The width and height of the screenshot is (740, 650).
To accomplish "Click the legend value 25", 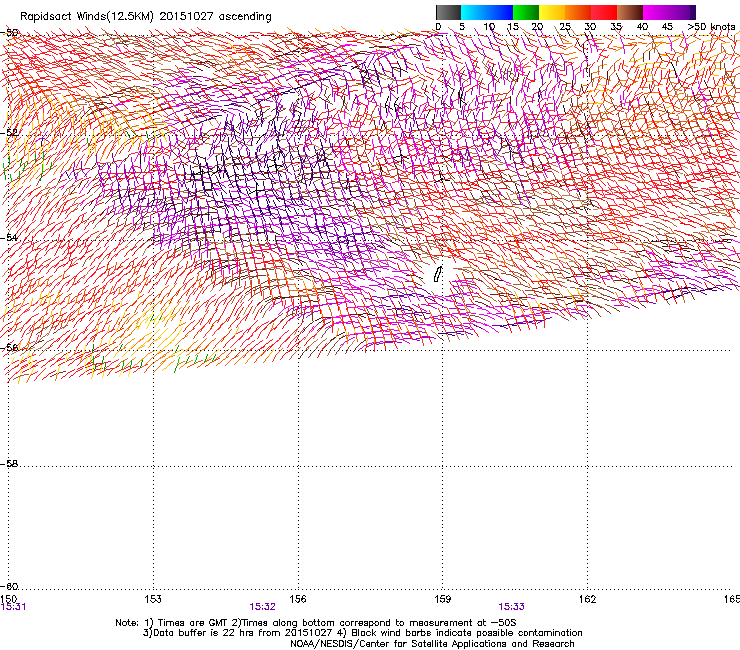I will point(565,27).
